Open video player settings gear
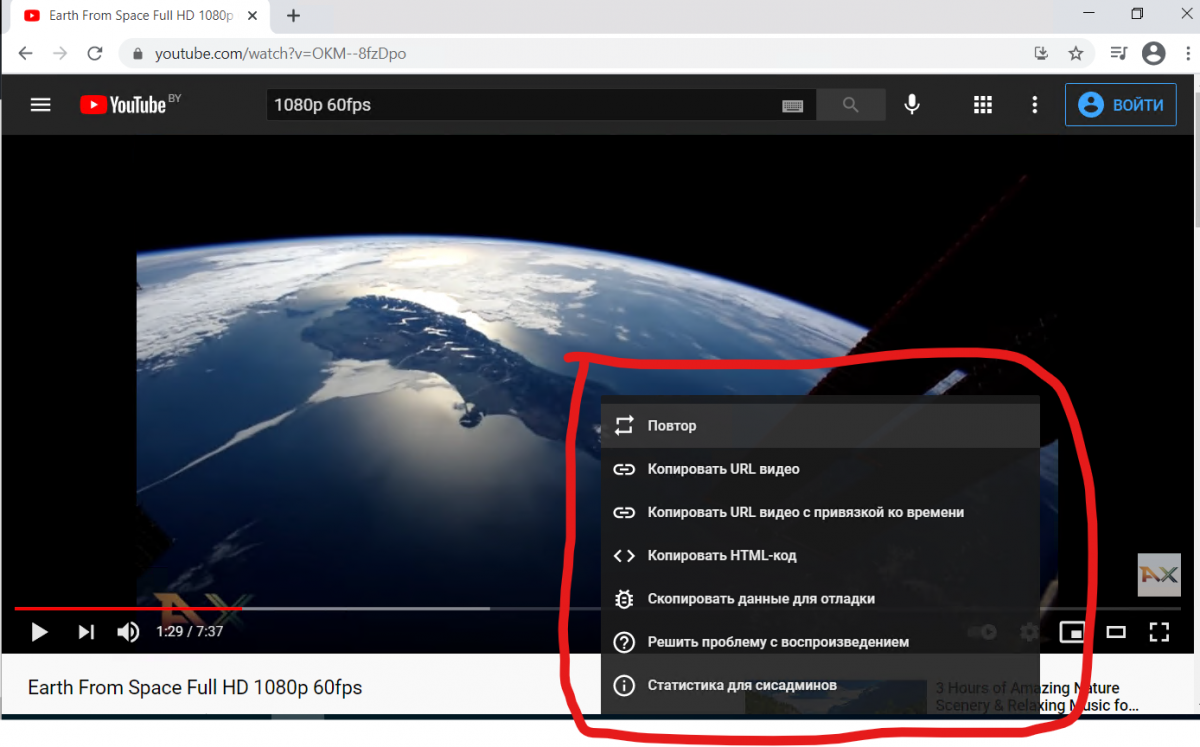This screenshot has width=1200, height=747. click(1029, 632)
